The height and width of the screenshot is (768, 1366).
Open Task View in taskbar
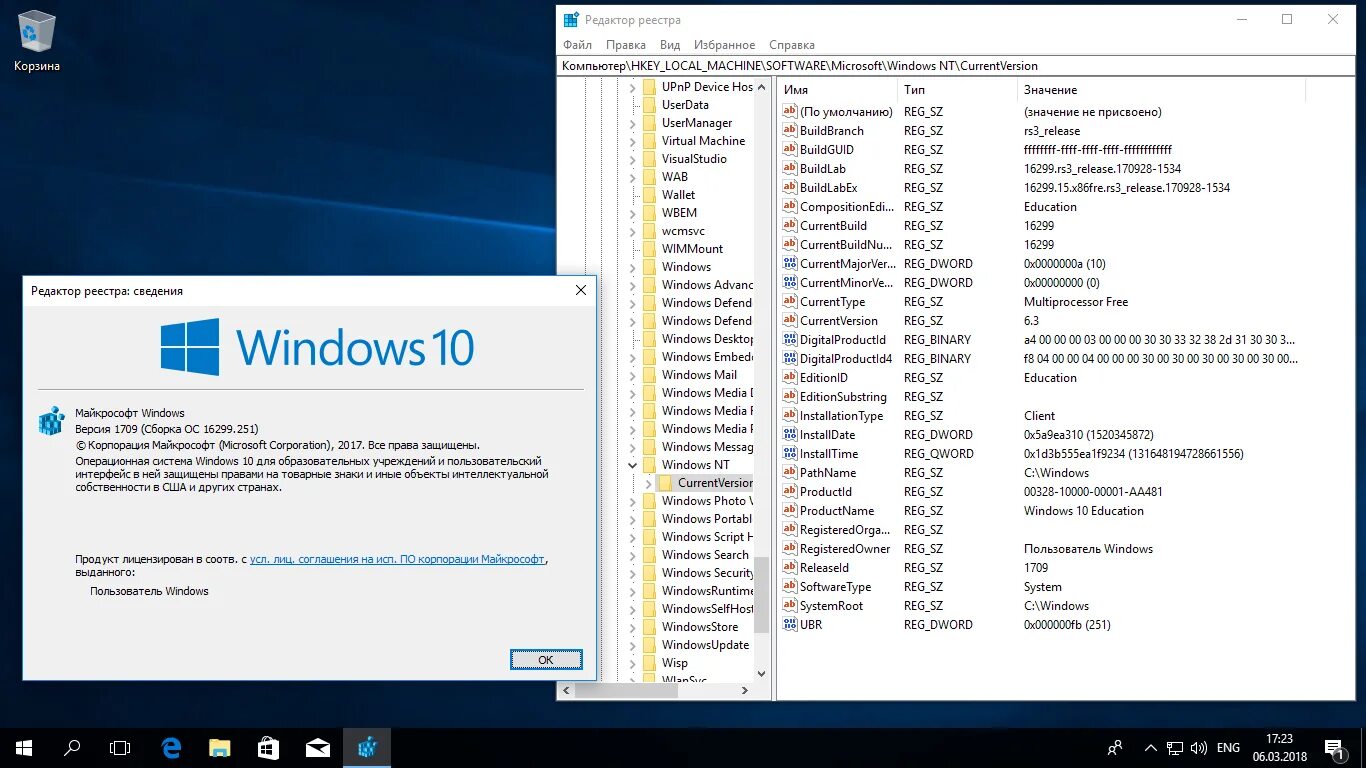pos(120,747)
